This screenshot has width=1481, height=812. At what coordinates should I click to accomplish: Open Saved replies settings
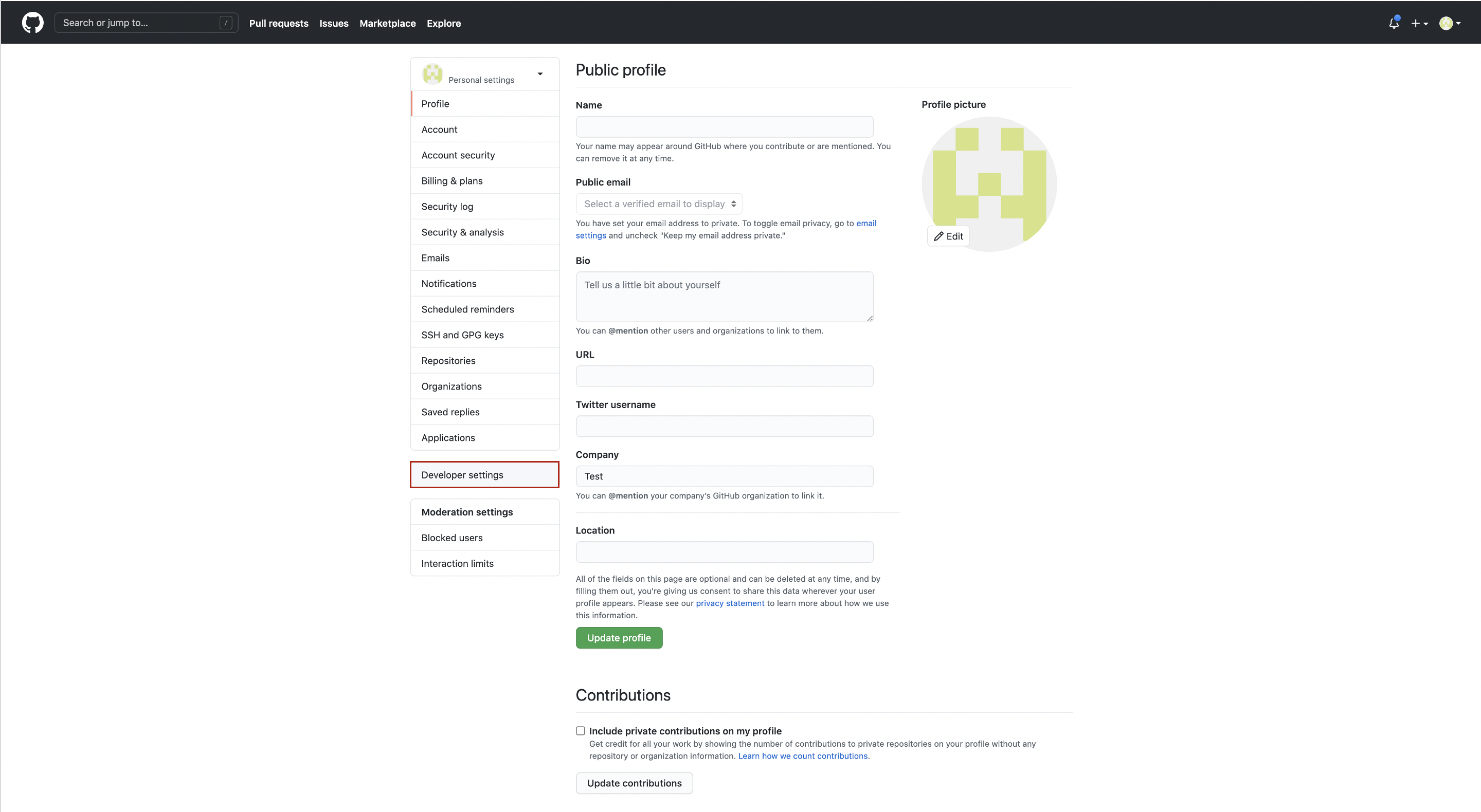point(484,412)
